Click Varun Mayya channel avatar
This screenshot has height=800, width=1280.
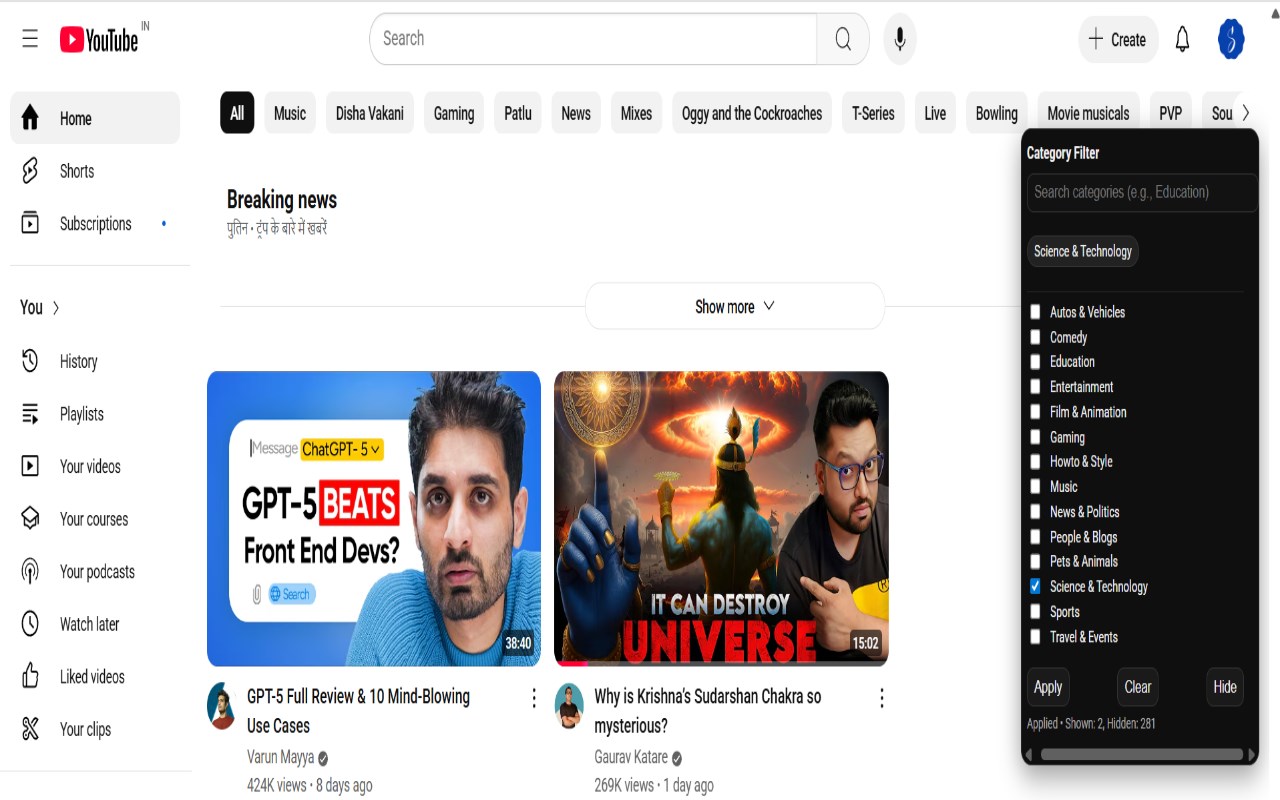[221, 707]
